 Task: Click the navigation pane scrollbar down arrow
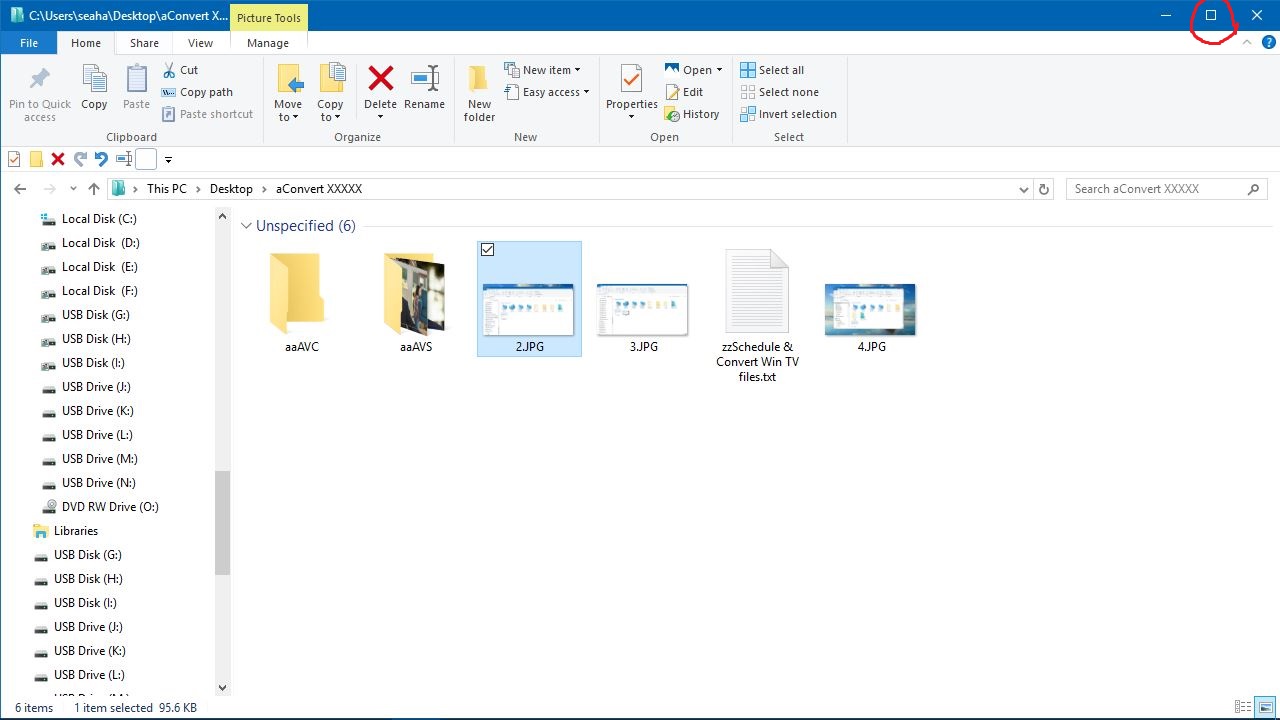(222, 688)
